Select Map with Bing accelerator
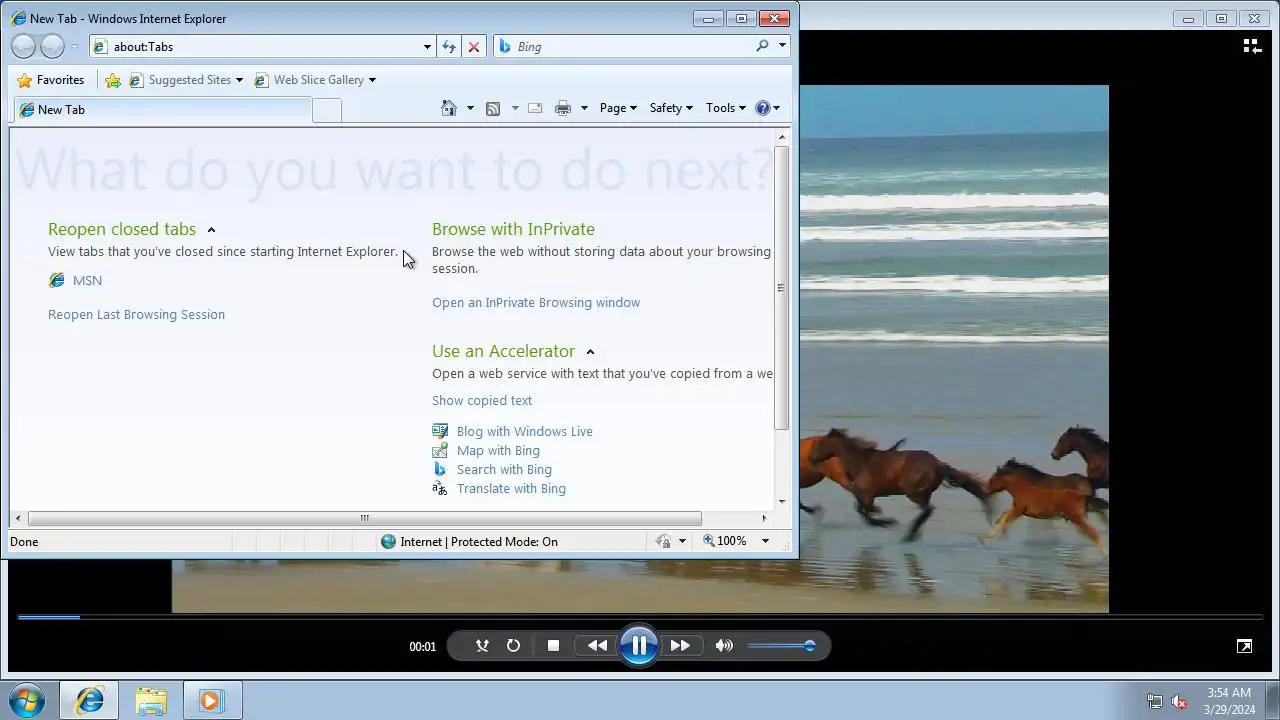 point(498,450)
